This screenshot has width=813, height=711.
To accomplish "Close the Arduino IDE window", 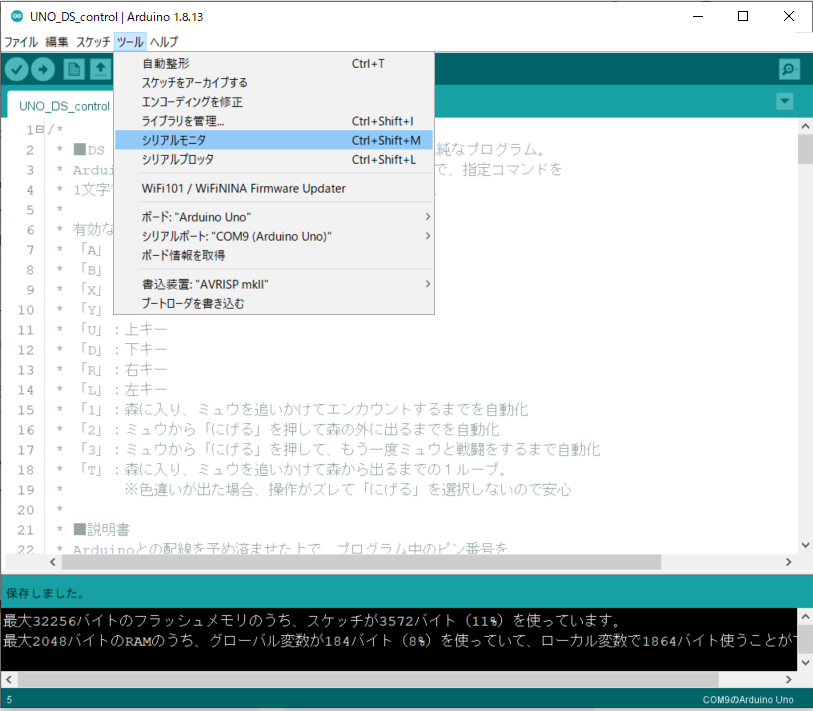I will coord(789,17).
